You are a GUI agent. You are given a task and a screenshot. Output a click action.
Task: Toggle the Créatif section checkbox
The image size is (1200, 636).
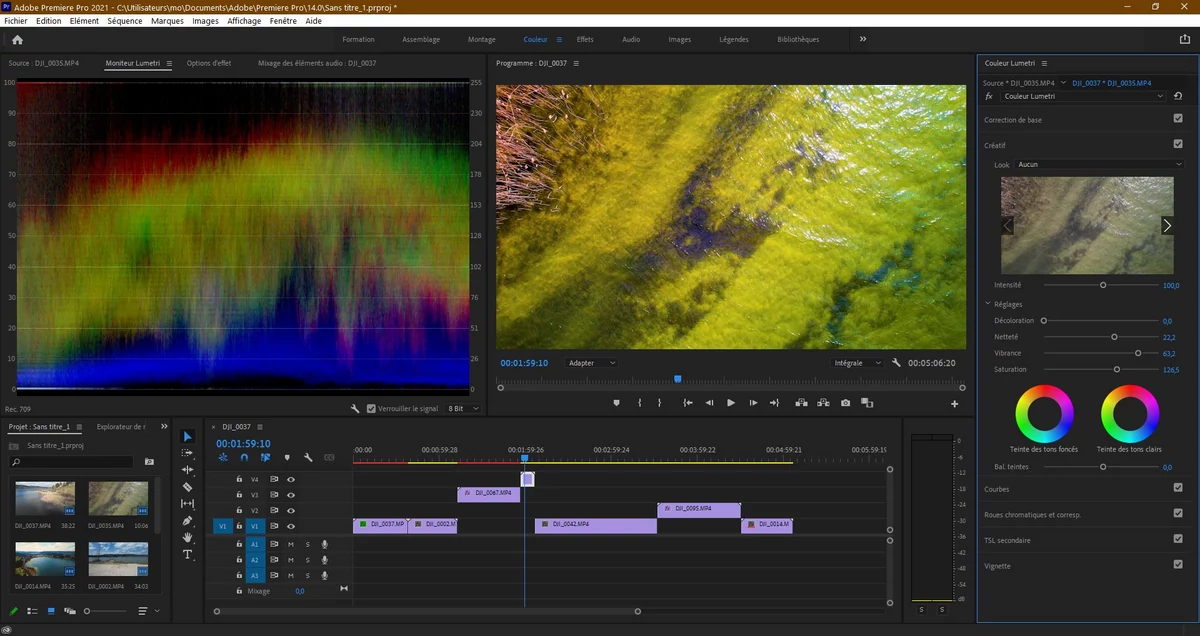(1178, 144)
